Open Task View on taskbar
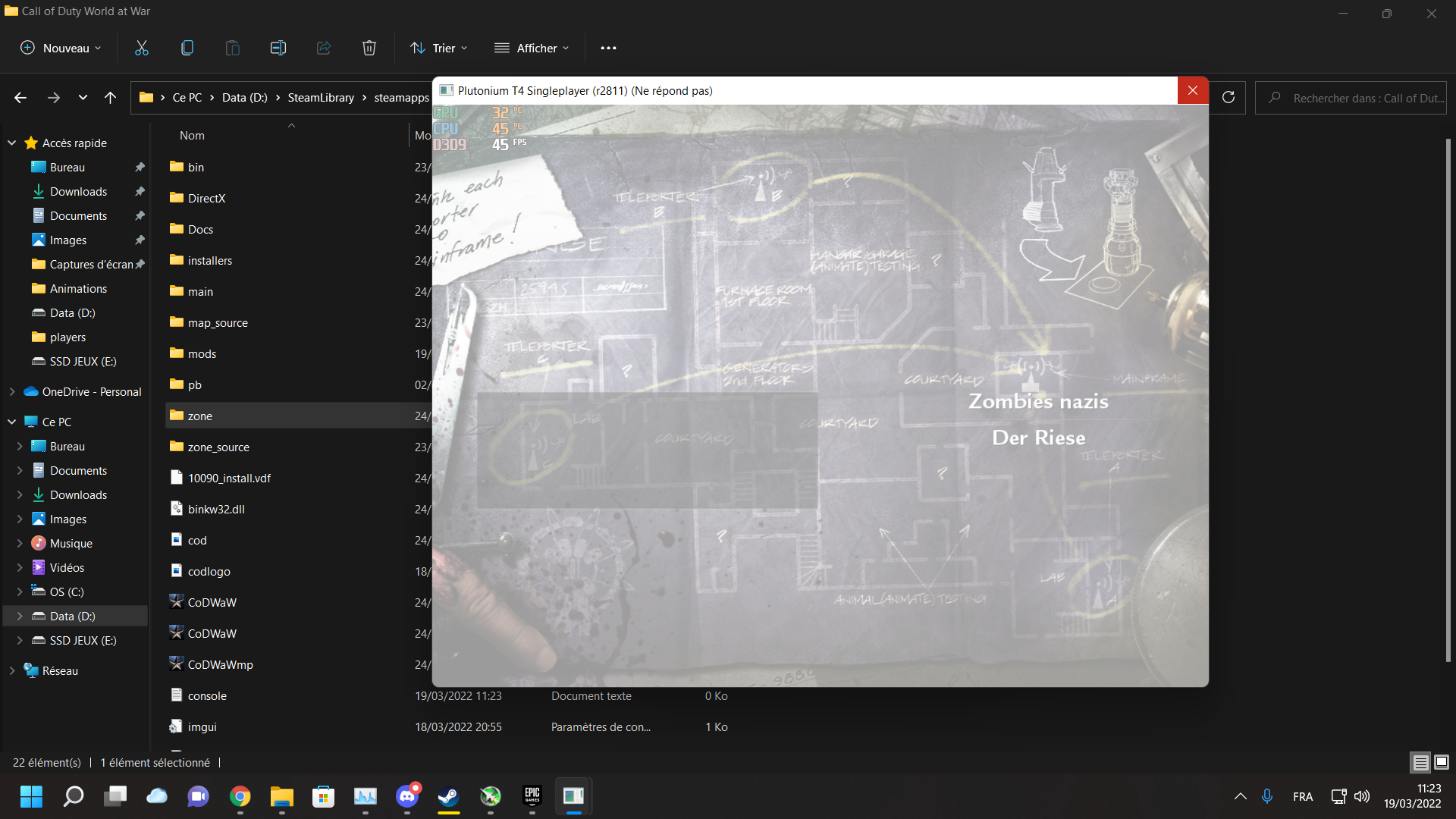The image size is (1456, 819). click(115, 796)
